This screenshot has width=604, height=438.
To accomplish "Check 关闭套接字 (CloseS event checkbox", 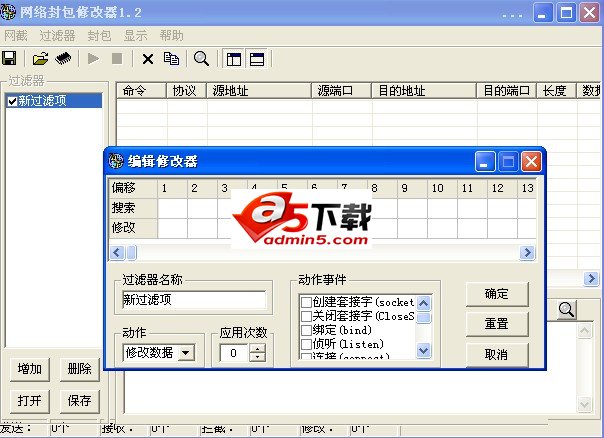I will 306,316.
